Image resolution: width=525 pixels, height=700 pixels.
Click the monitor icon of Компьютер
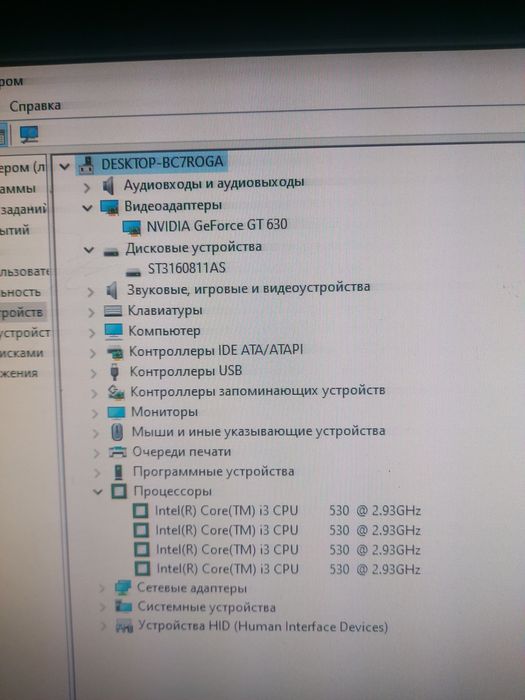coord(113,331)
